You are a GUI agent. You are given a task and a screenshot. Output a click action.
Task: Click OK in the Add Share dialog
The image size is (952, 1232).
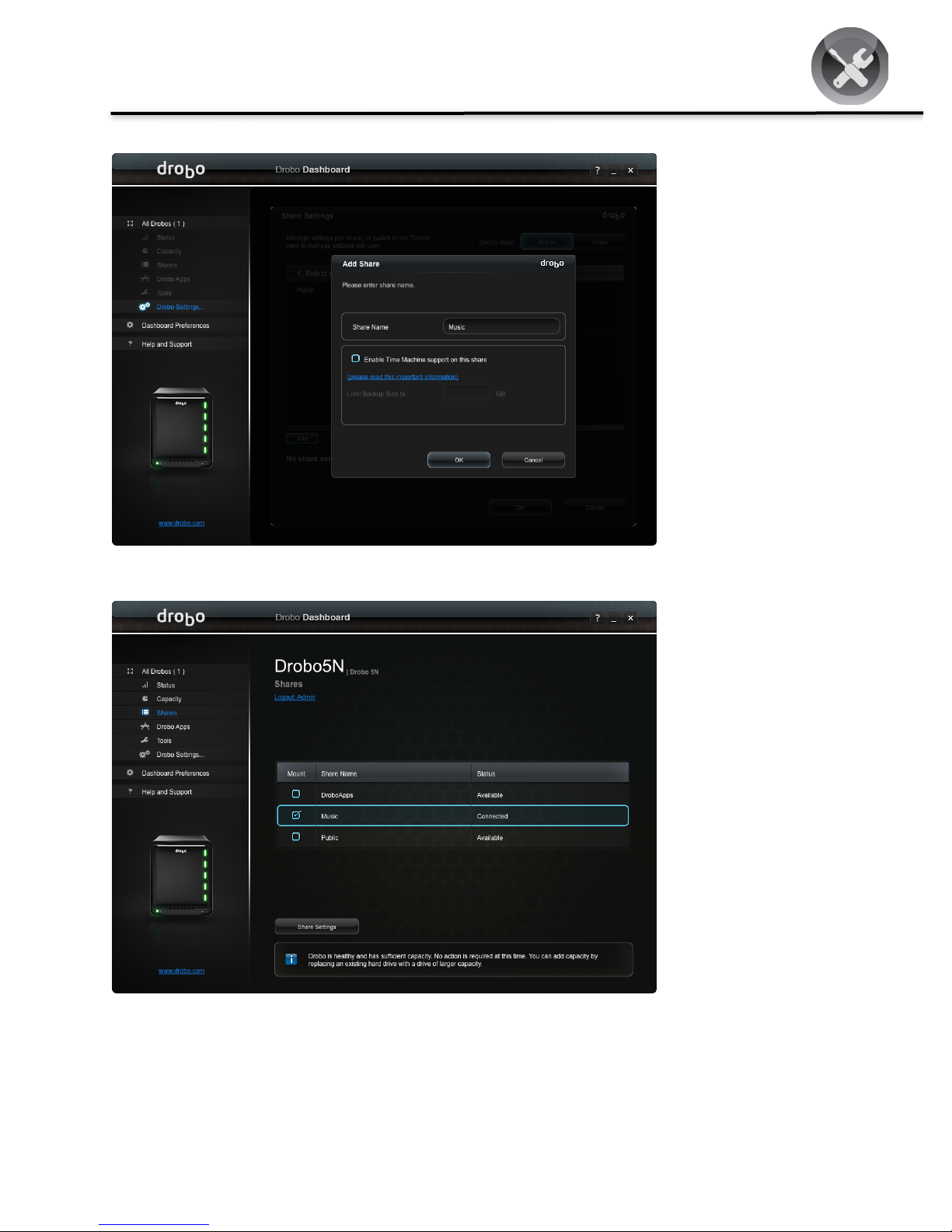[459, 460]
